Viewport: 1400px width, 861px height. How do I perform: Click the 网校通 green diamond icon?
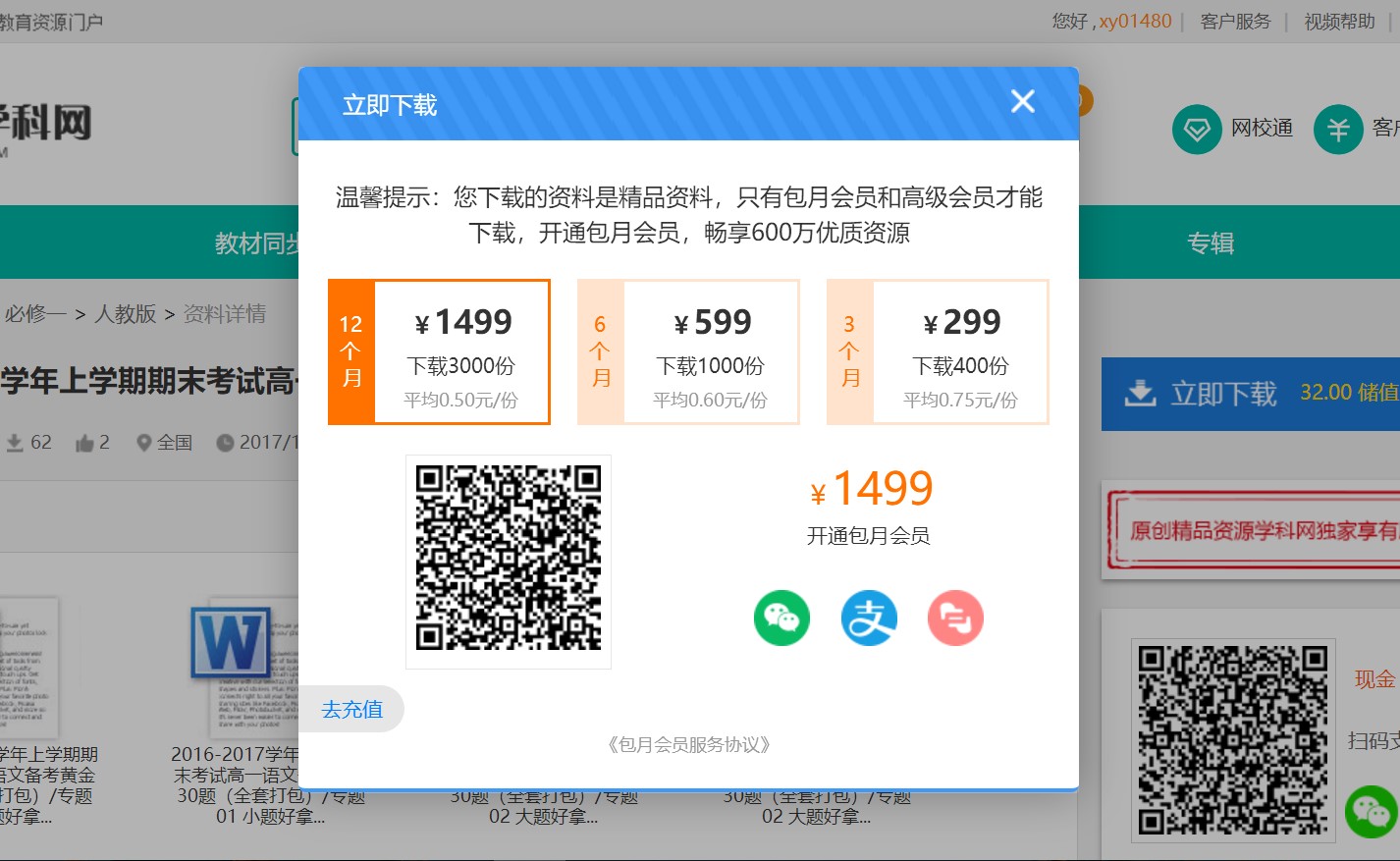pos(1197,130)
